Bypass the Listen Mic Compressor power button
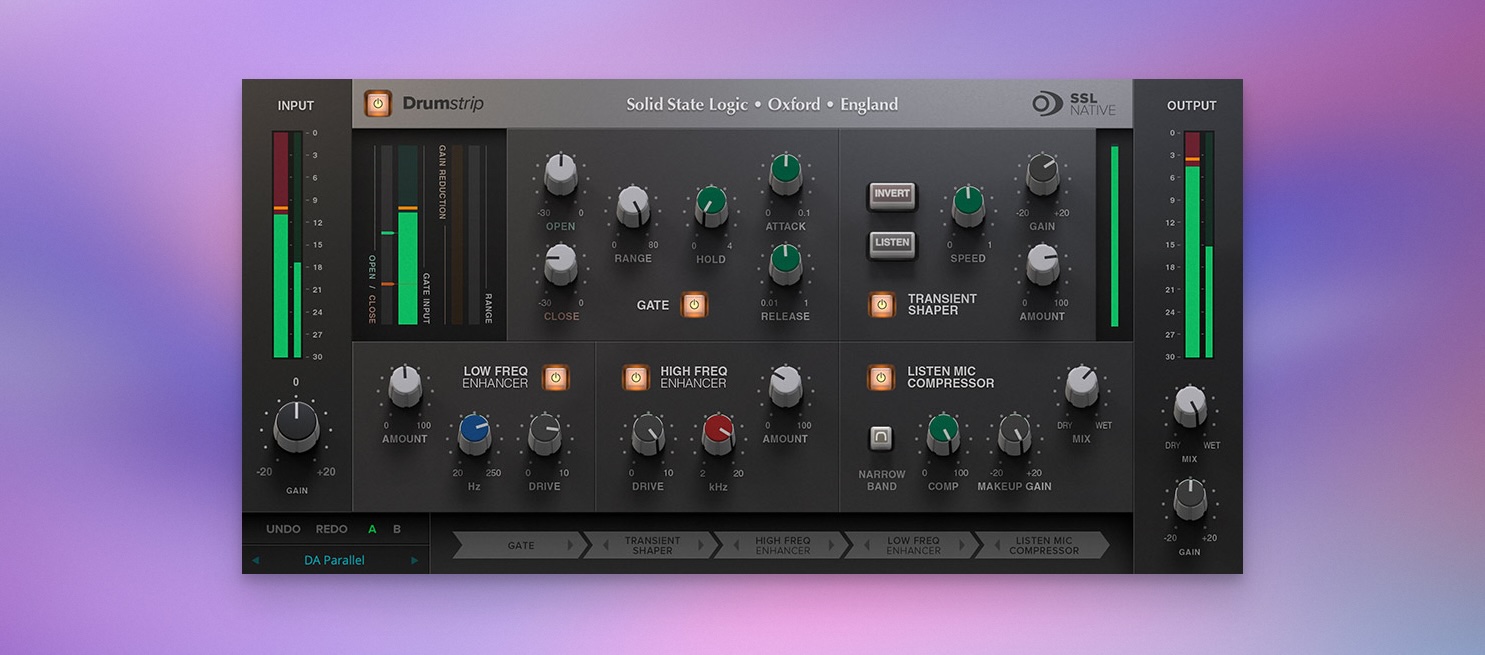 tap(881, 378)
